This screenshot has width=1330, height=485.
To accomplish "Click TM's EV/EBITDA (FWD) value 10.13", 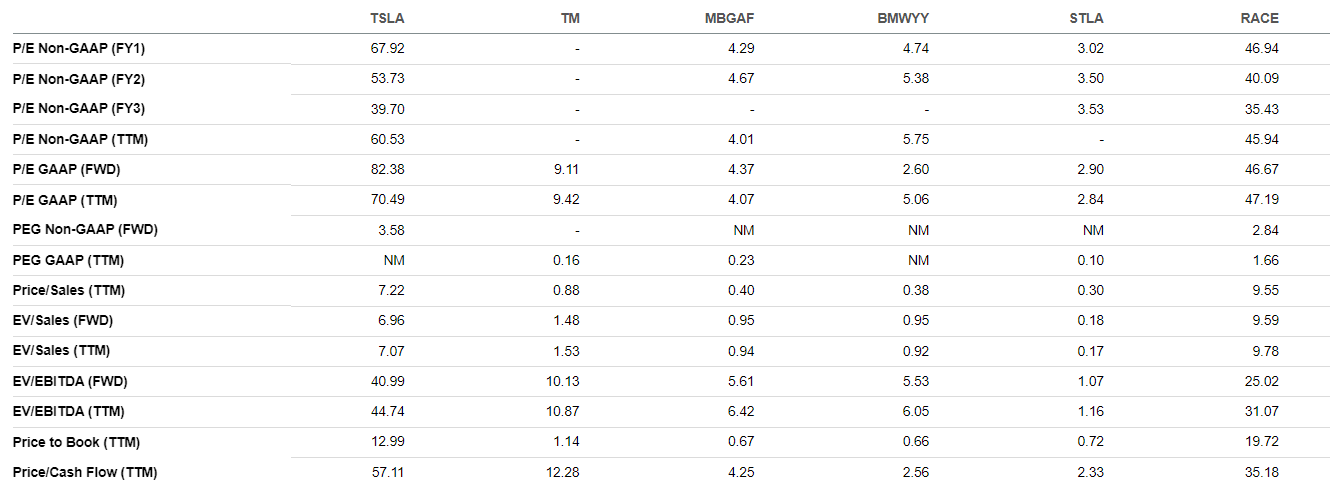I will click(562, 381).
